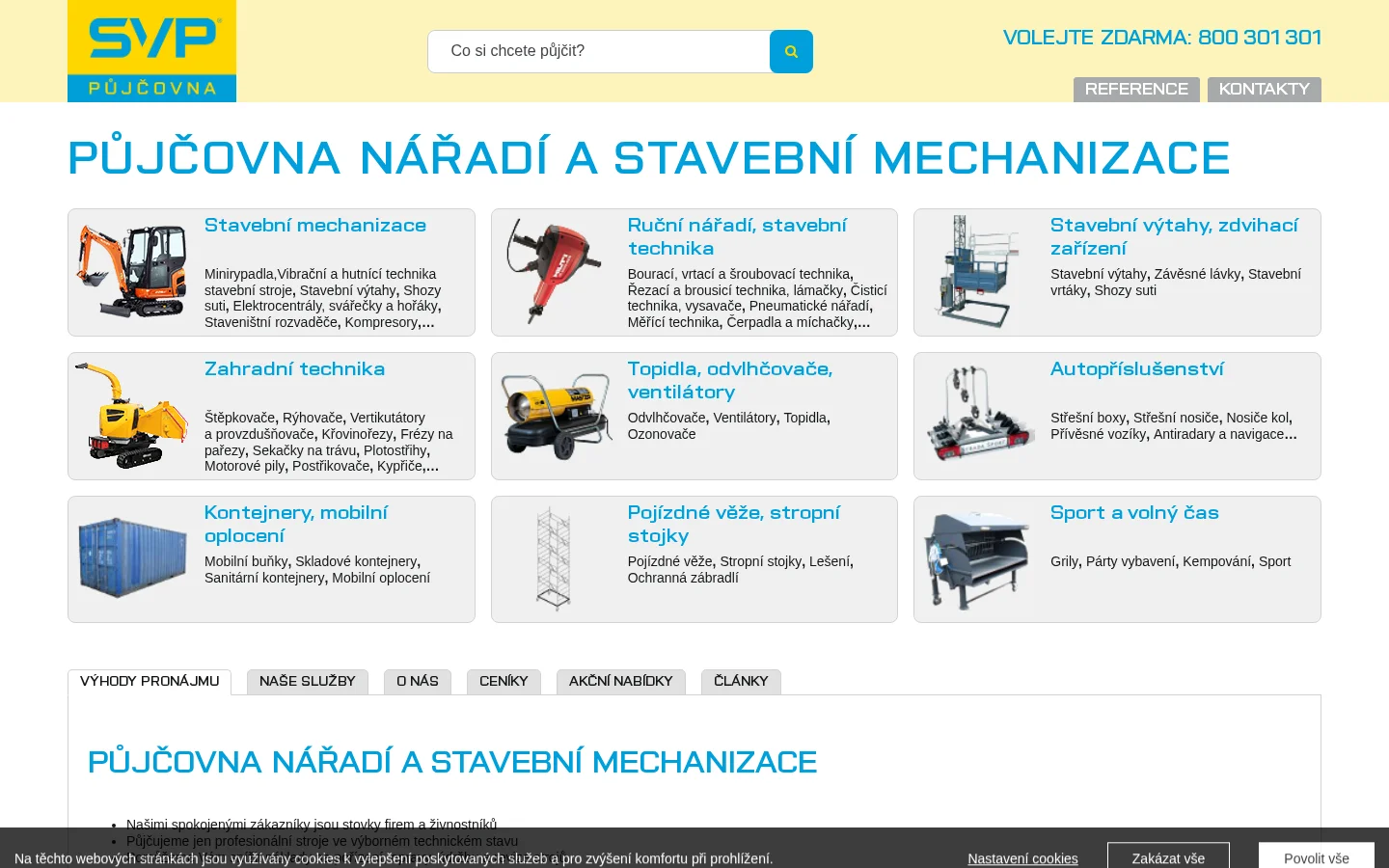Open the yellow wood chipper thumbnail

(x=132, y=416)
